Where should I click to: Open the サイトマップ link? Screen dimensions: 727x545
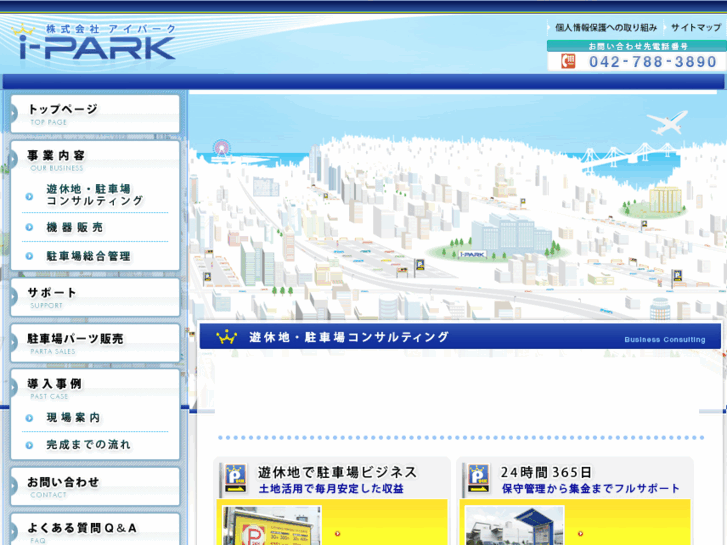coord(695,28)
